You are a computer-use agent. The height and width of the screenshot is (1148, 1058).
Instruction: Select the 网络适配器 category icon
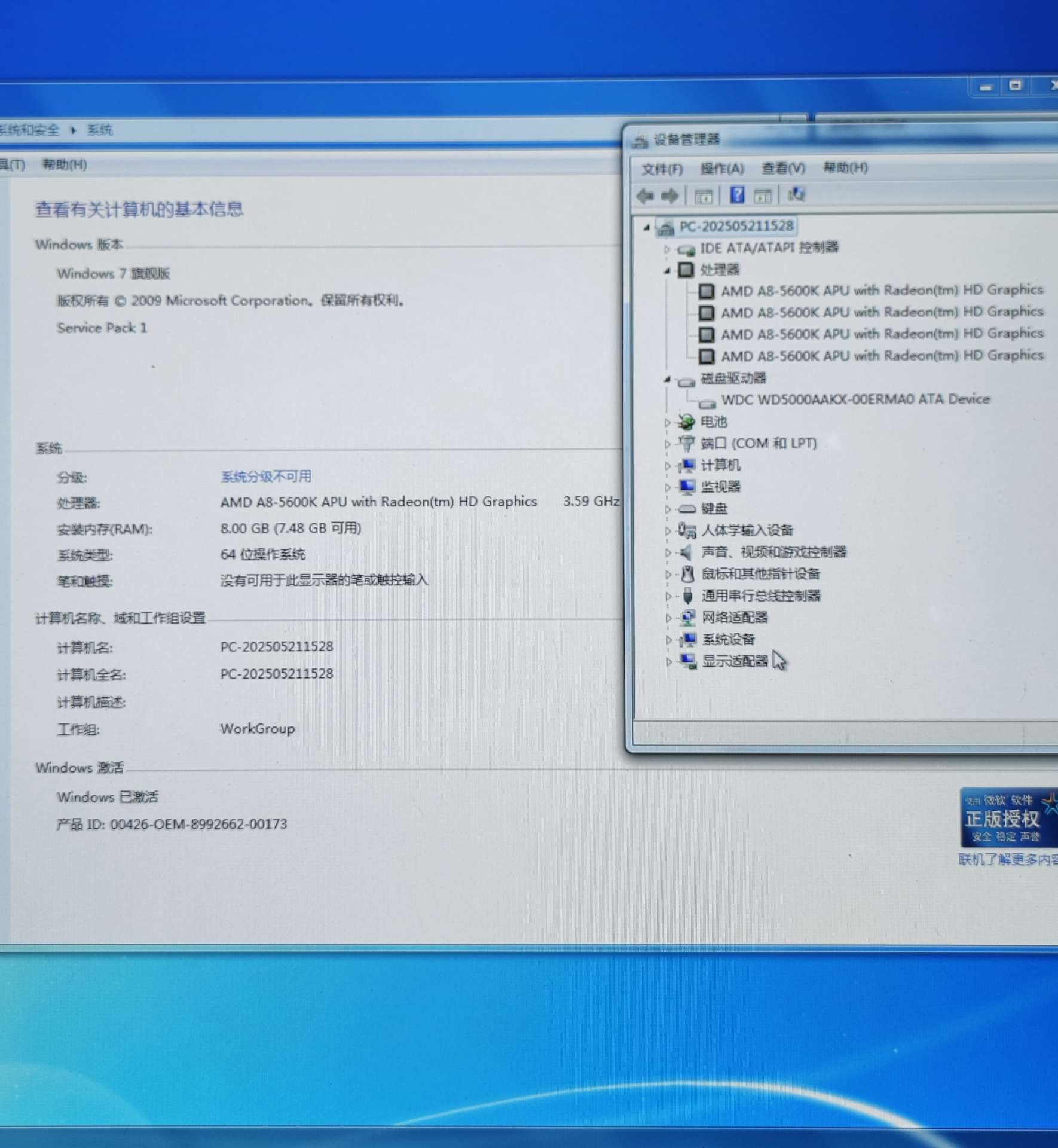(x=687, y=618)
